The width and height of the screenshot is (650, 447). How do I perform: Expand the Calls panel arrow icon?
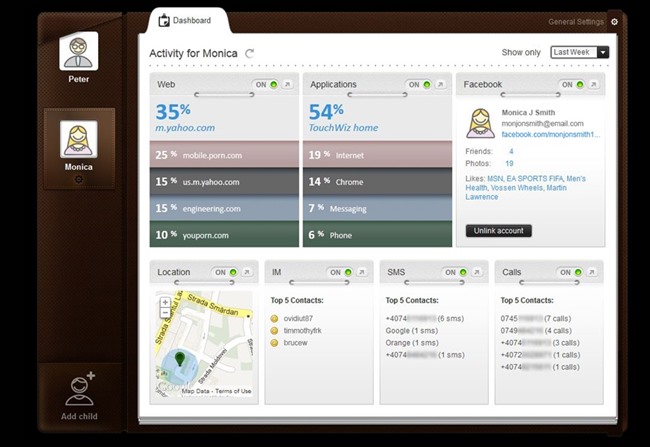pyautogui.click(x=592, y=272)
